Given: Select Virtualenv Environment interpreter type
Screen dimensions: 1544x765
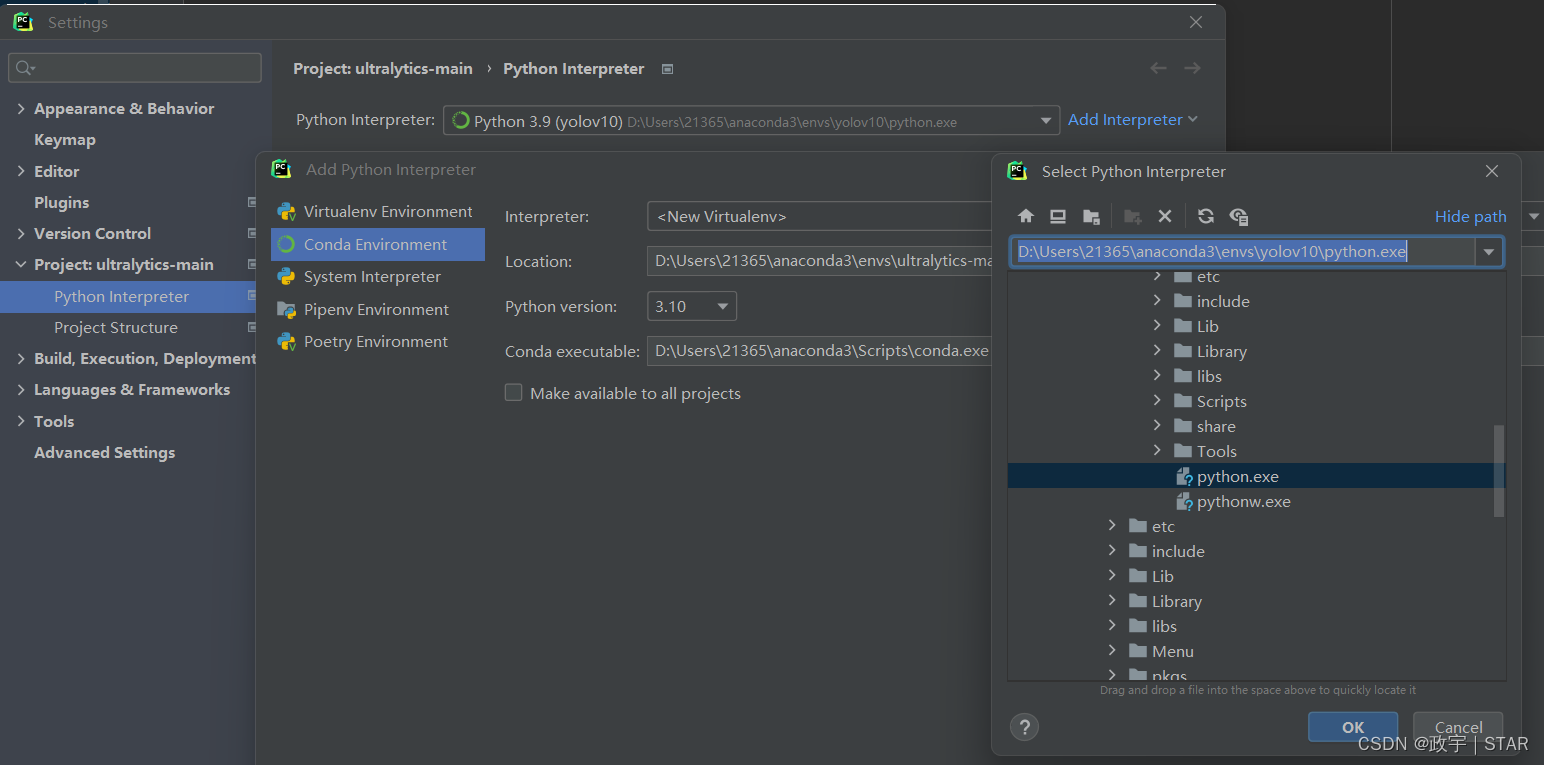Looking at the screenshot, I should click(378, 212).
